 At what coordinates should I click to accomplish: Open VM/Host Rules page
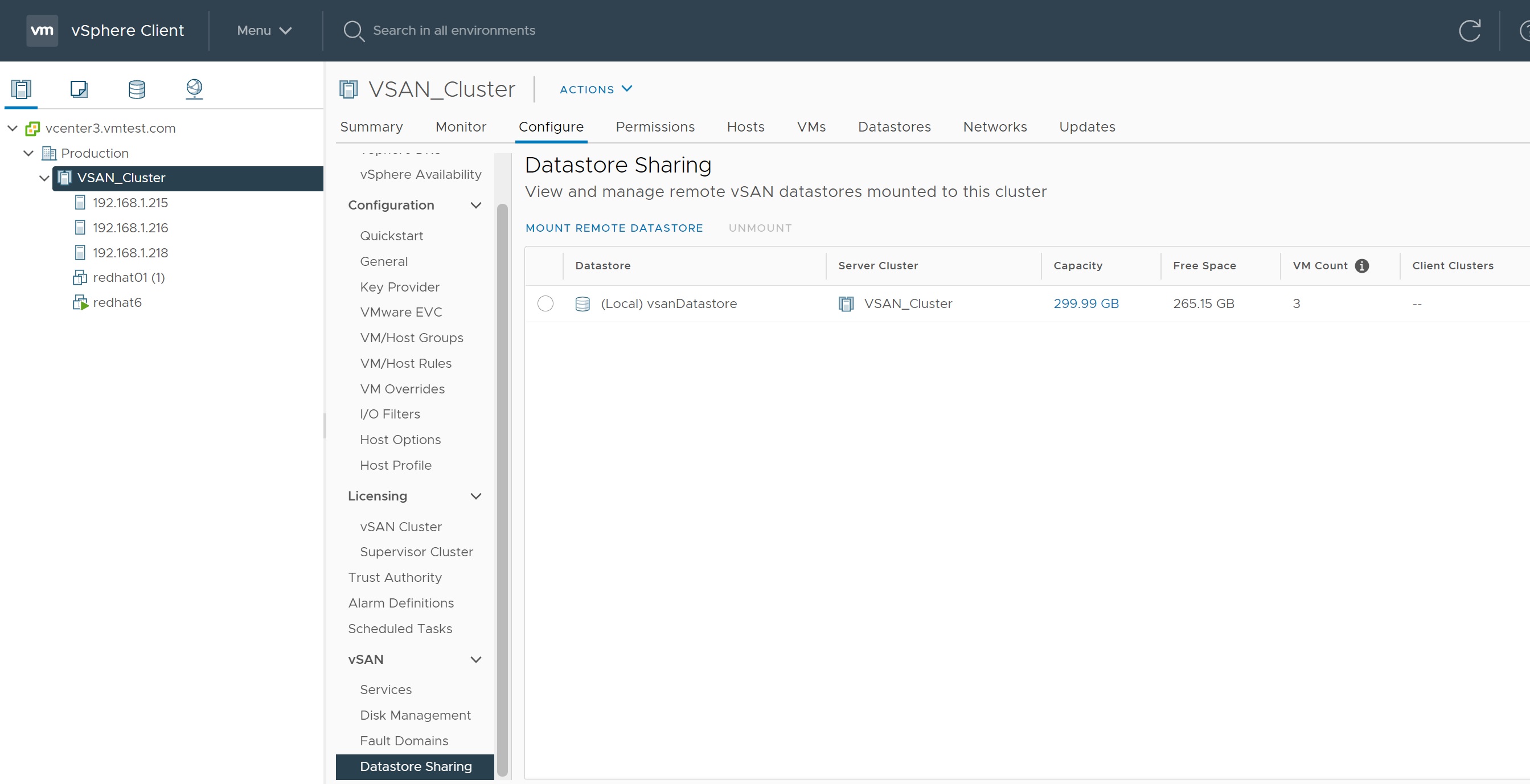(x=405, y=363)
